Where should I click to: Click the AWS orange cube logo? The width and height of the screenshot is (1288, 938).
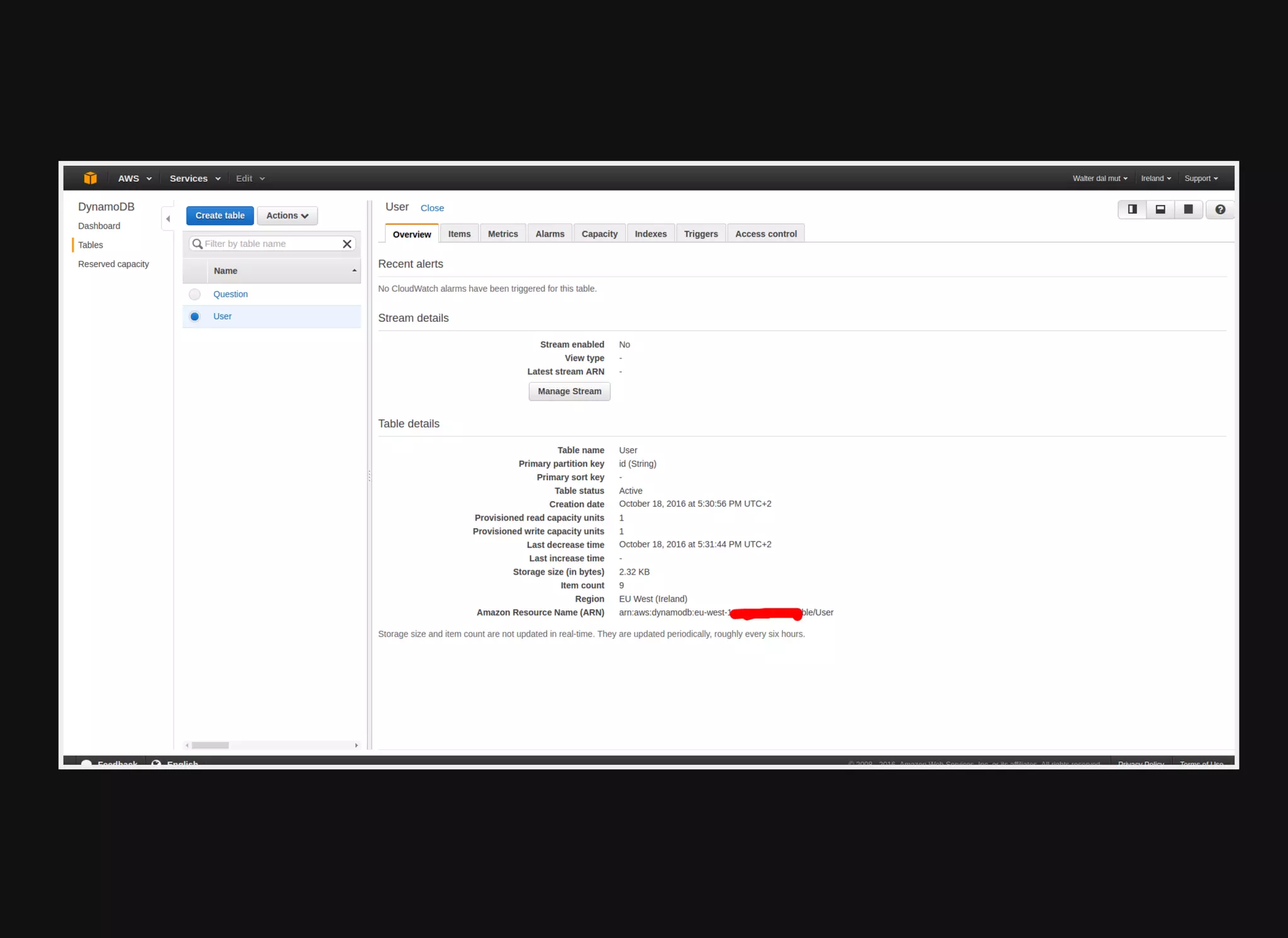91,179
